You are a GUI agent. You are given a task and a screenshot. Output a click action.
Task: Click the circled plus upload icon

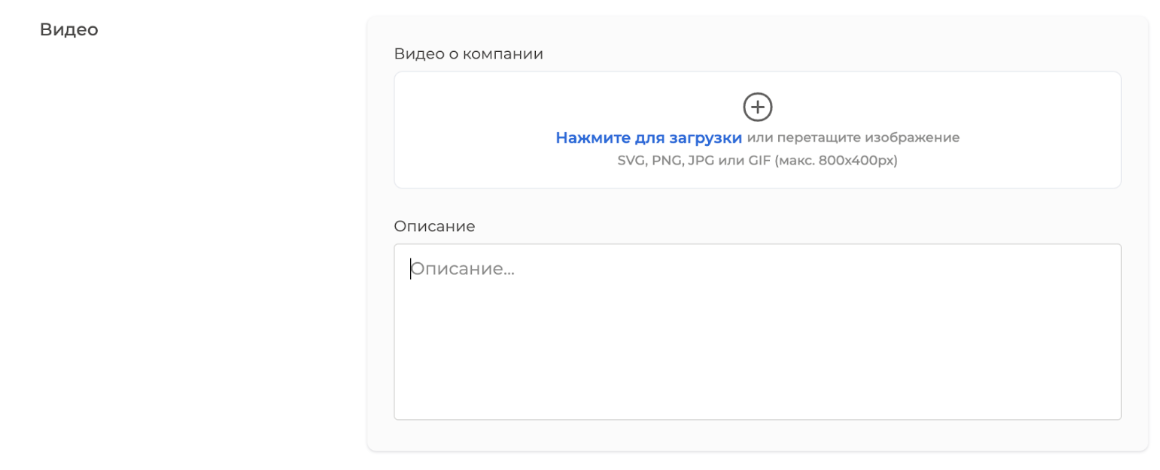click(757, 107)
